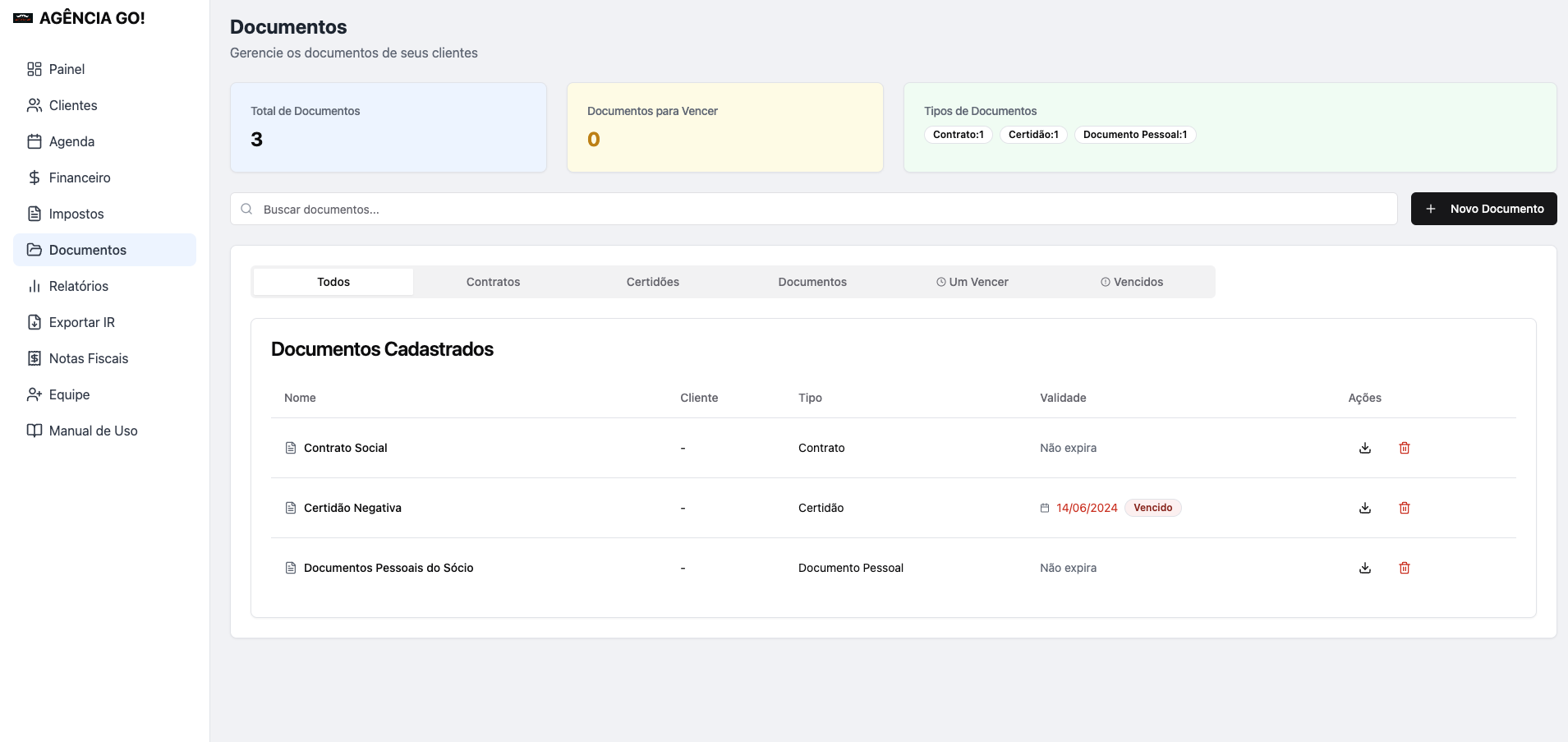1568x742 pixels.
Task: Click the Equipe add-user icon
Action: 34,394
